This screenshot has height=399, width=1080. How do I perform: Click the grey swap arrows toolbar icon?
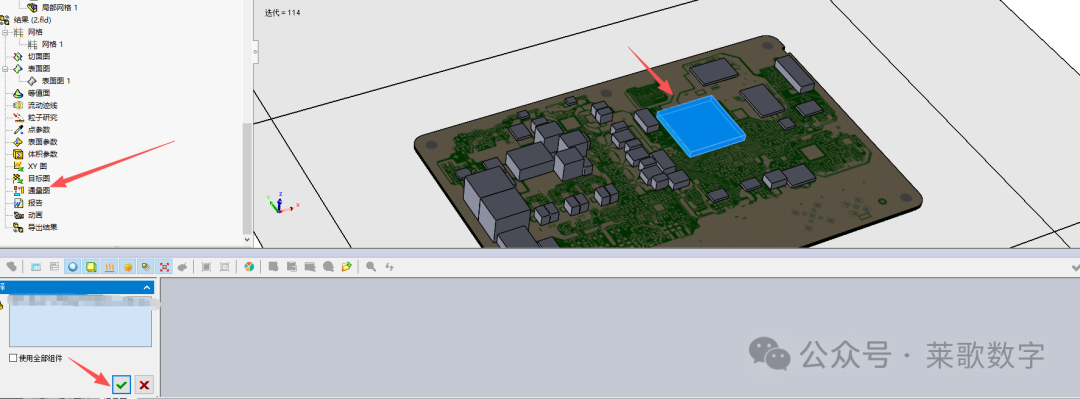click(x=389, y=266)
